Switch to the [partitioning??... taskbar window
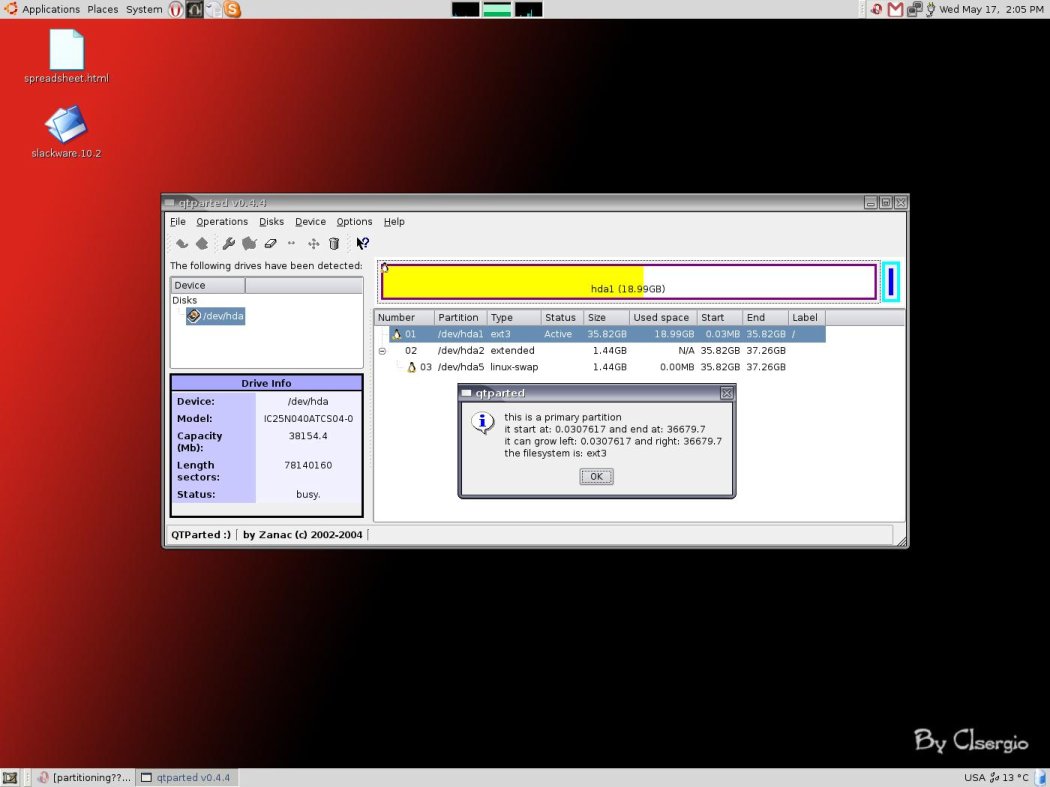 pos(84,778)
